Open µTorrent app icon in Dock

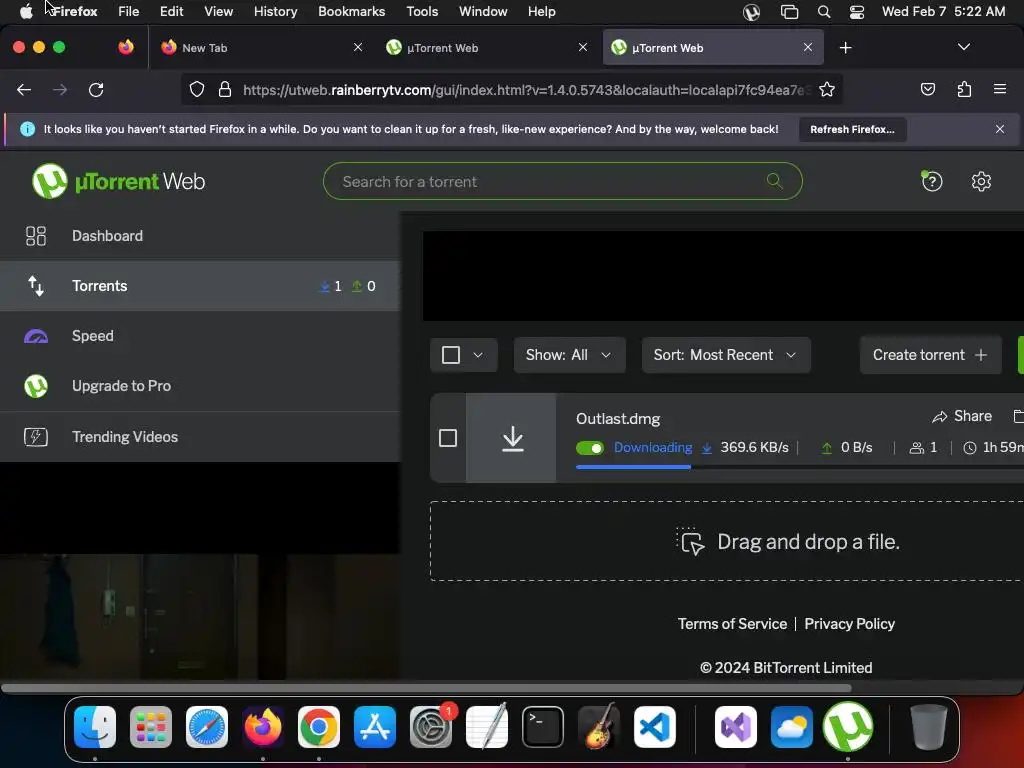tap(848, 726)
